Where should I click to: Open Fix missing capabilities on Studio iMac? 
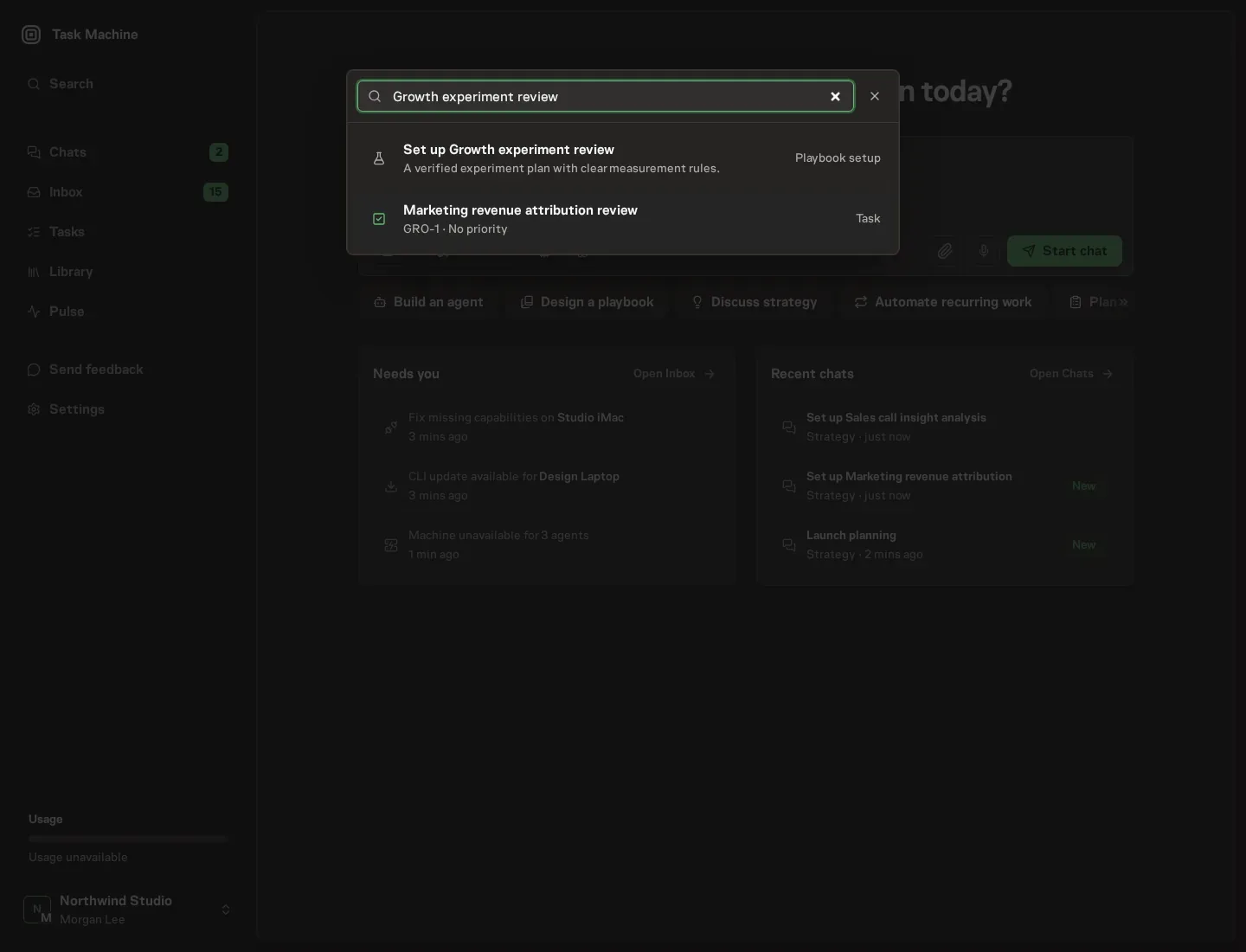[547, 428]
